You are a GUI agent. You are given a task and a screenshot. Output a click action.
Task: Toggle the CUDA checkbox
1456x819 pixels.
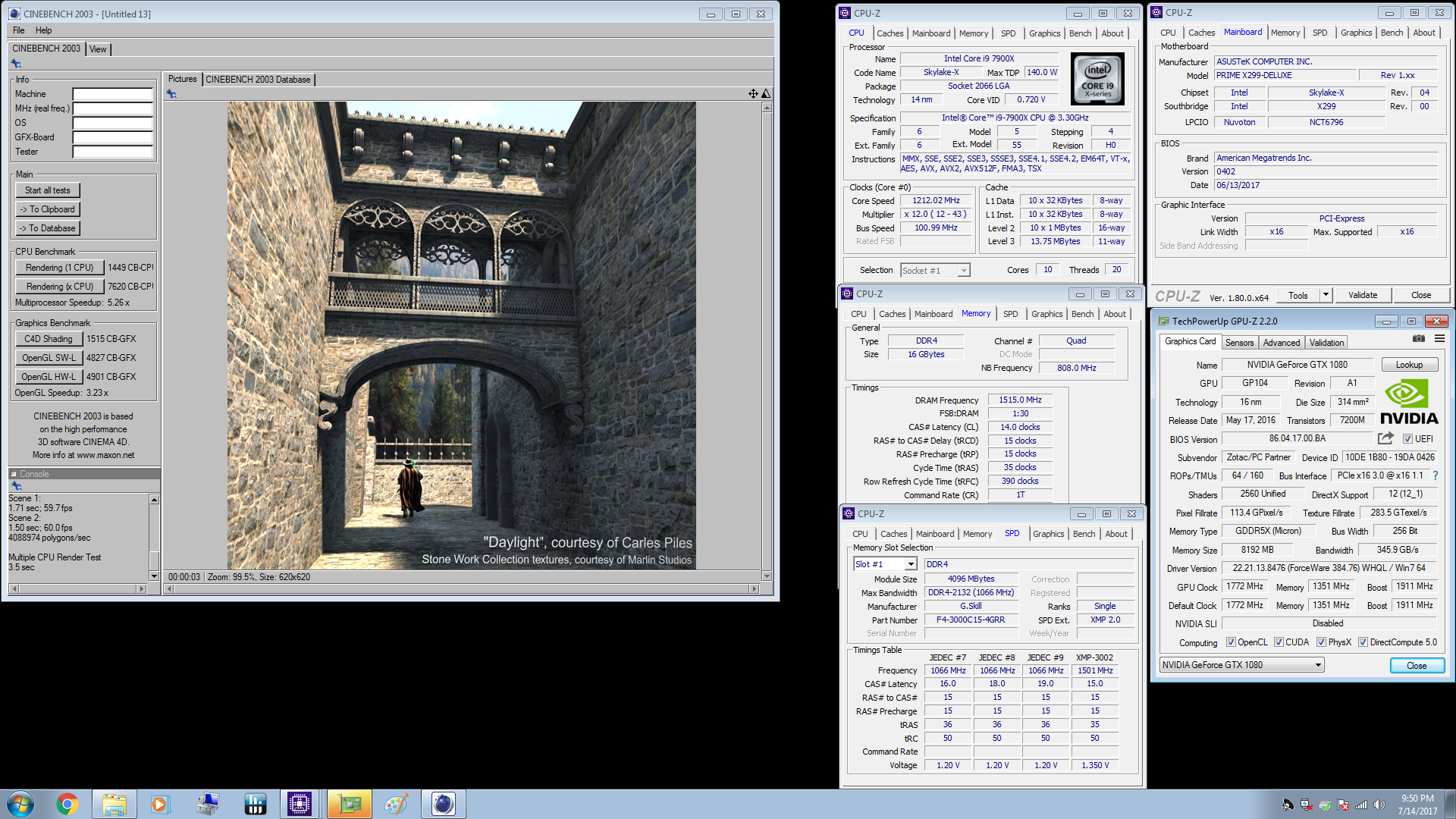(1279, 642)
